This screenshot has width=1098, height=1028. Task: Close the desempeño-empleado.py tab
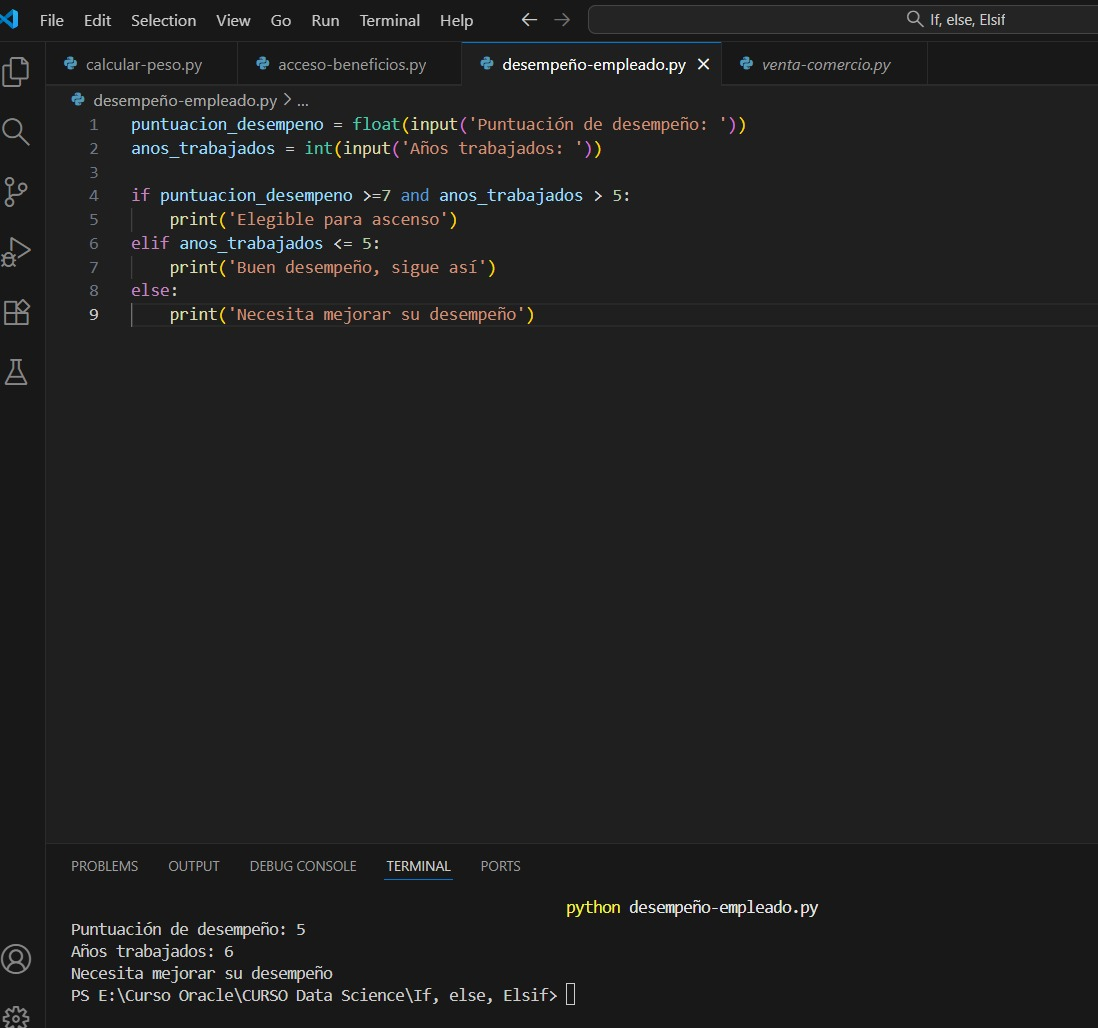pos(703,64)
